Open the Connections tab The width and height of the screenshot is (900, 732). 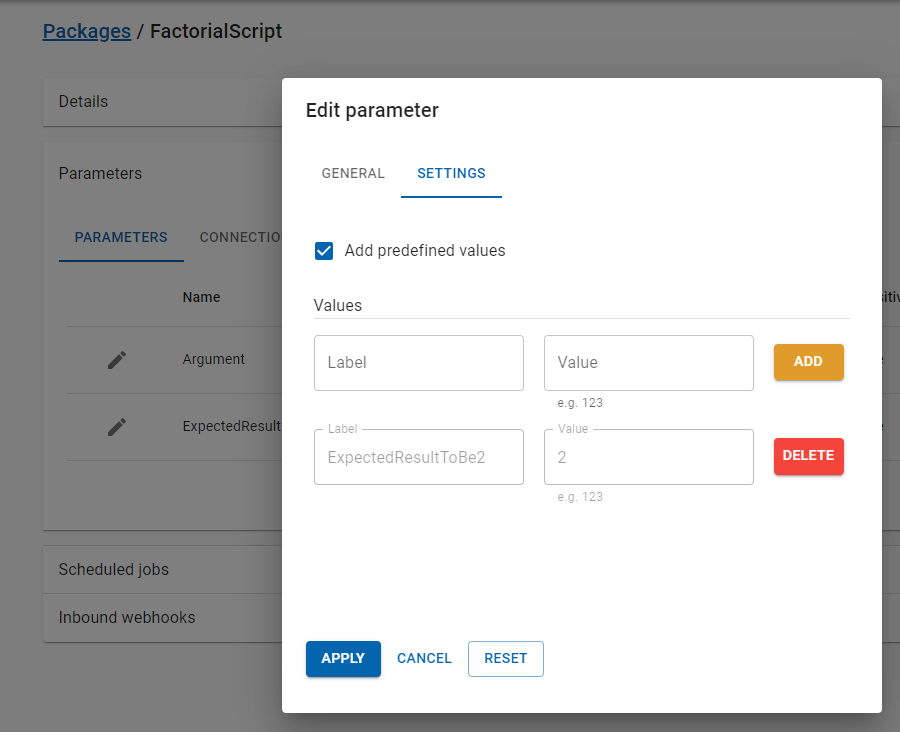coord(240,238)
